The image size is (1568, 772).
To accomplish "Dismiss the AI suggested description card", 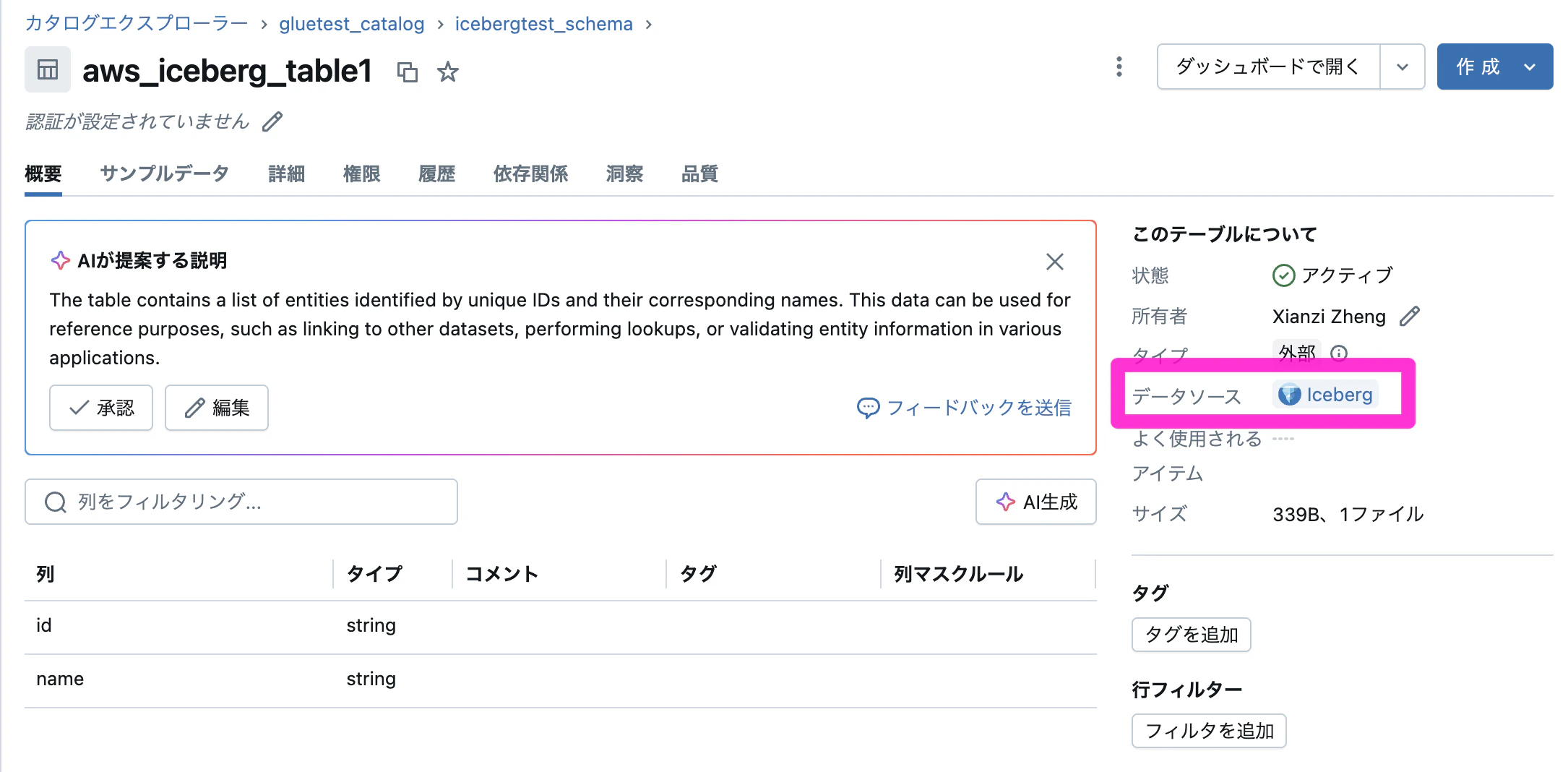I will (1055, 262).
